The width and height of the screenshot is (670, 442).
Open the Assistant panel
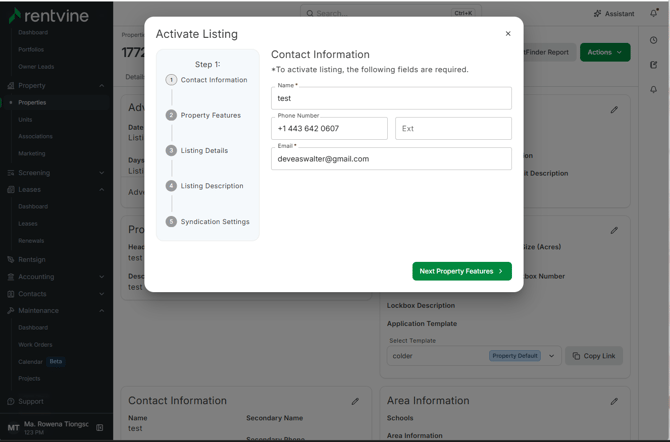614,14
